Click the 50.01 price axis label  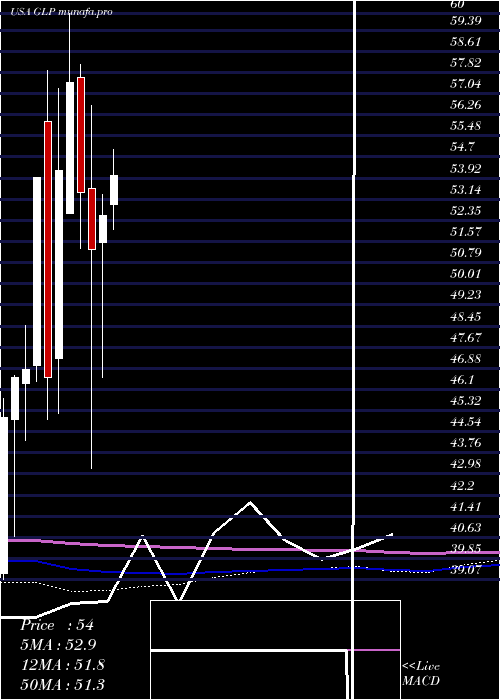coord(466,274)
